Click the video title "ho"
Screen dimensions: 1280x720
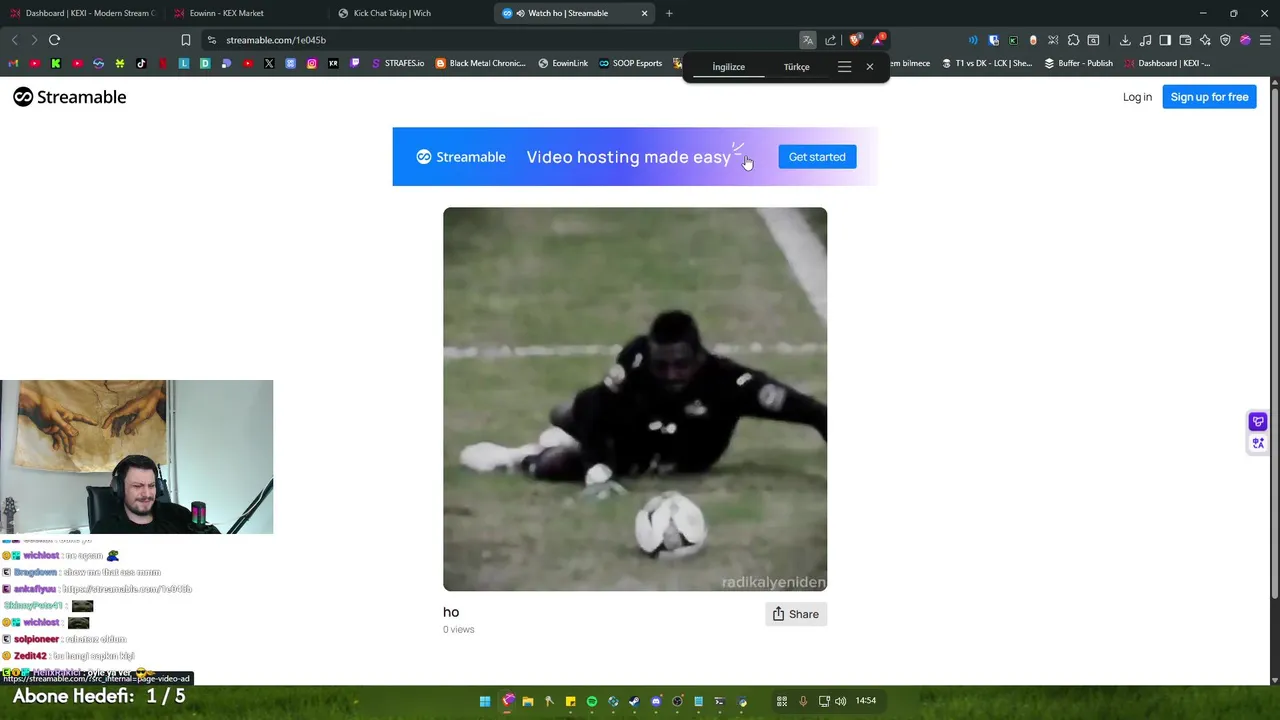click(451, 612)
